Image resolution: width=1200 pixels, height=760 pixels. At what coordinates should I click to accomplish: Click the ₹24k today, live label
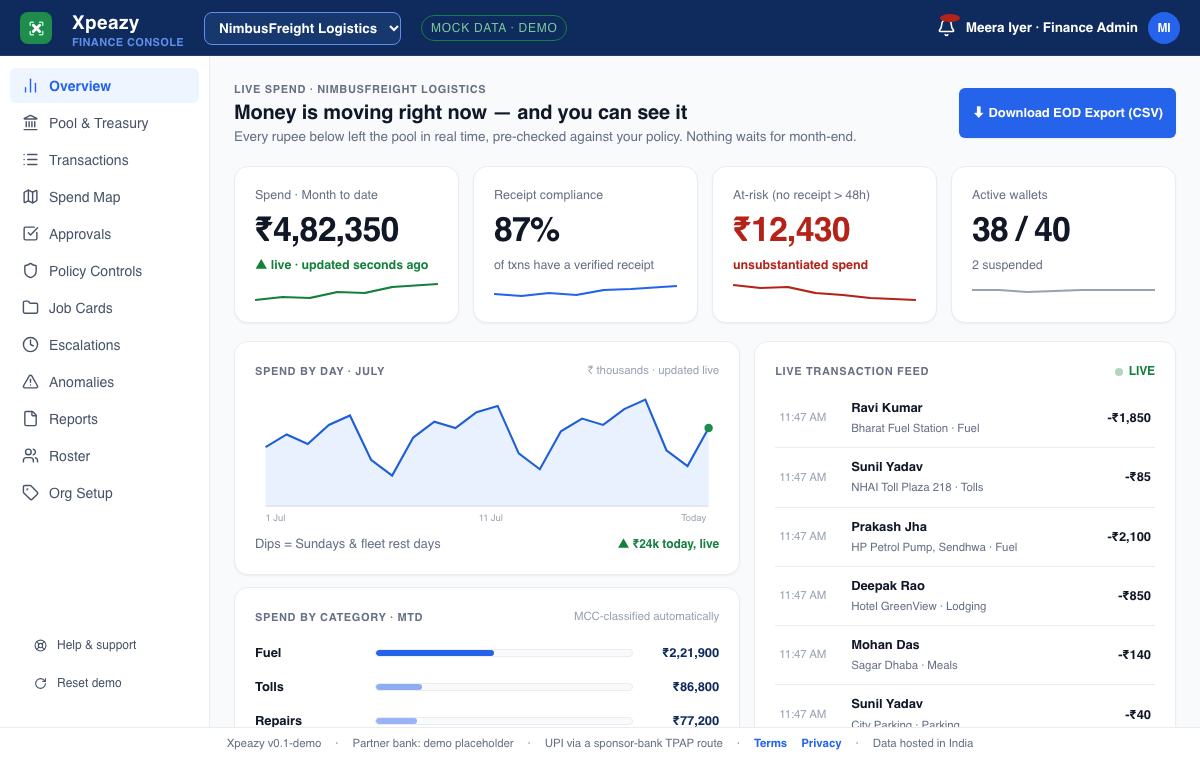tap(668, 544)
